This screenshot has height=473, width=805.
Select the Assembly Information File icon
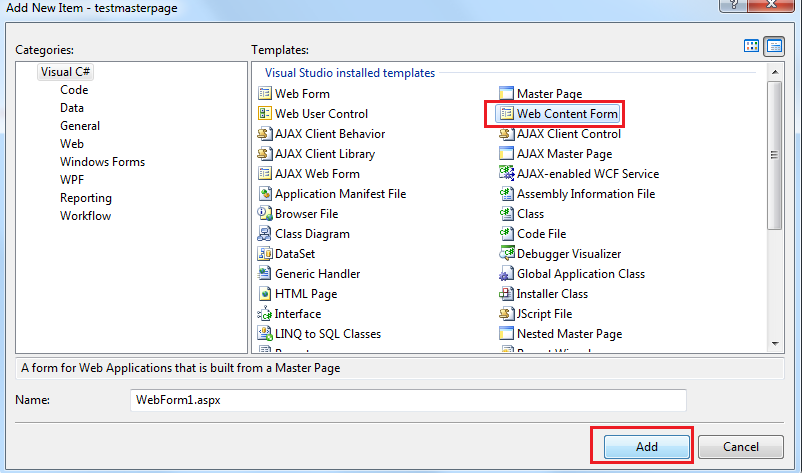506,194
